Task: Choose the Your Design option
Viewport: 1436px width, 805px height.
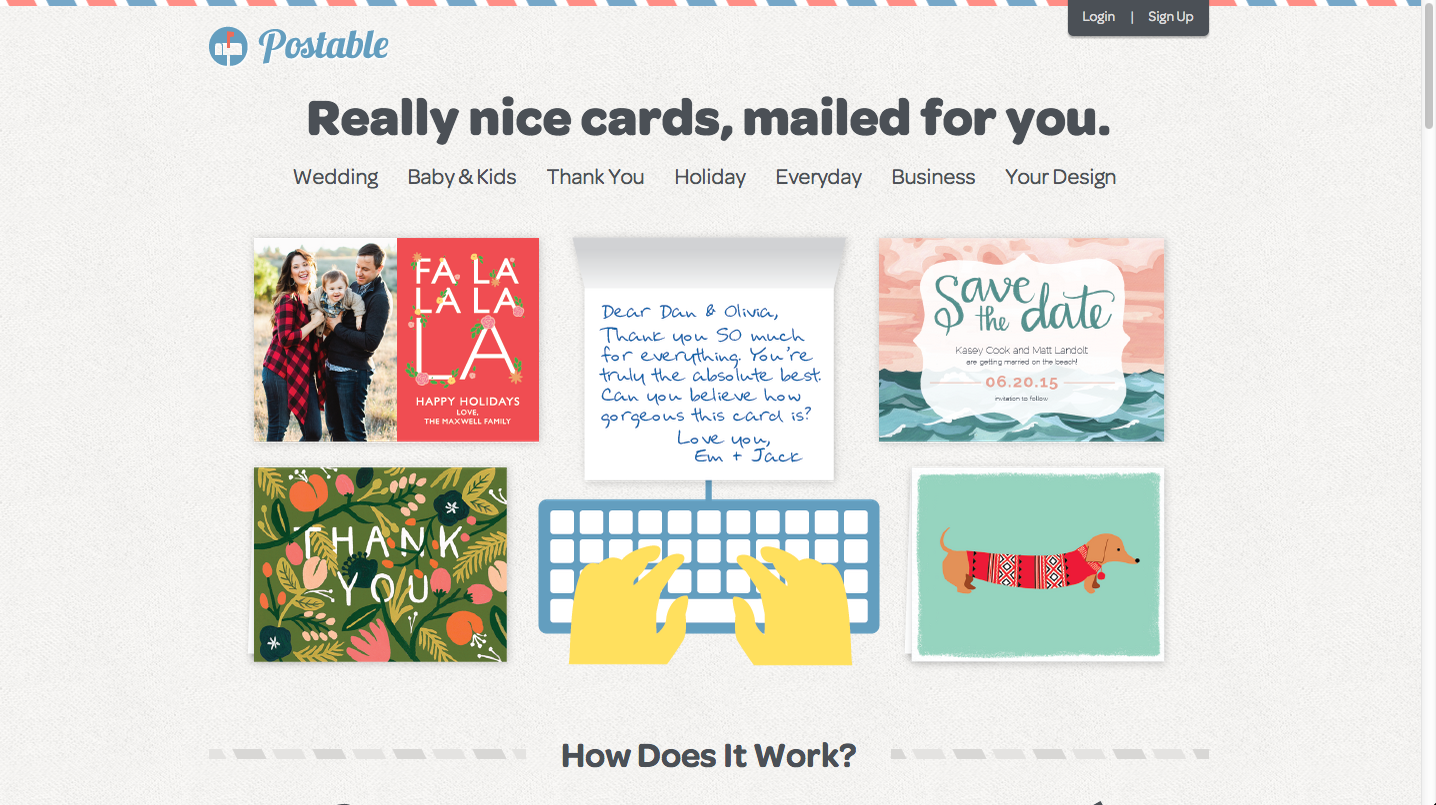Action: 1060,177
